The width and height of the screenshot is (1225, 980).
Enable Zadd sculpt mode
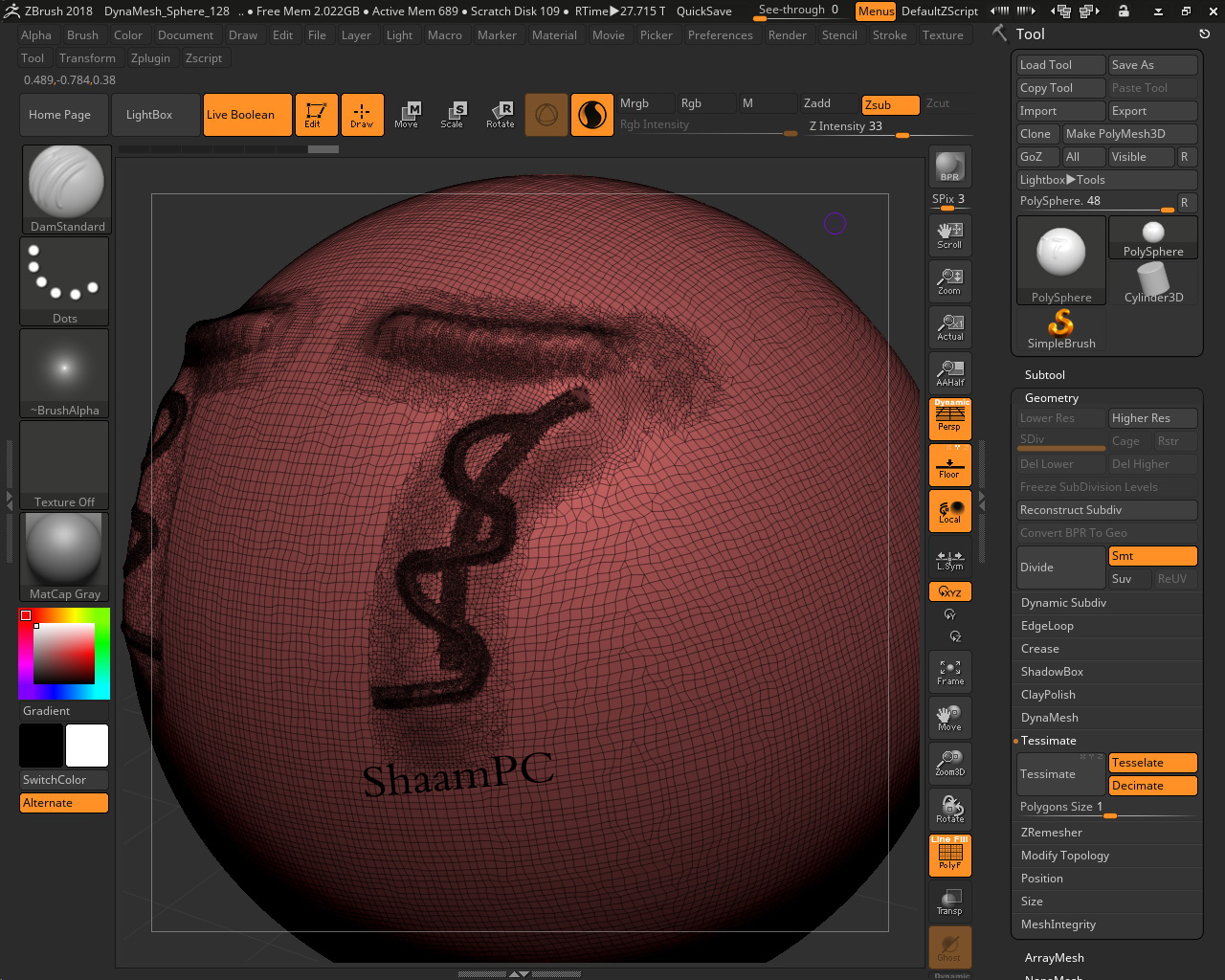(829, 103)
